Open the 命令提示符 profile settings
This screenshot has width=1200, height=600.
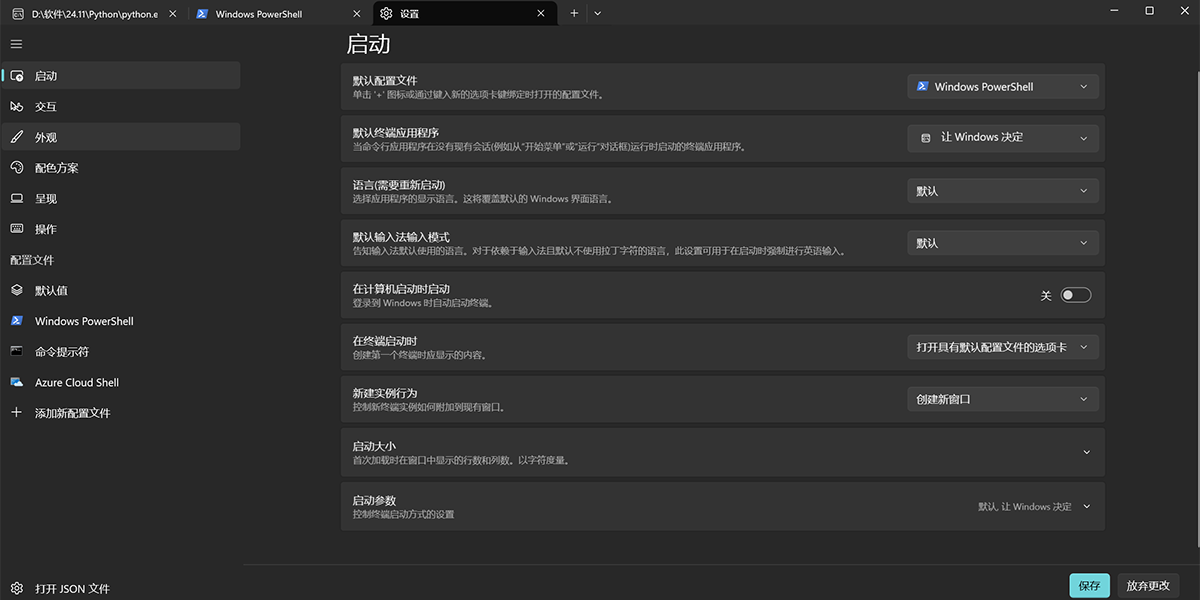[70, 351]
